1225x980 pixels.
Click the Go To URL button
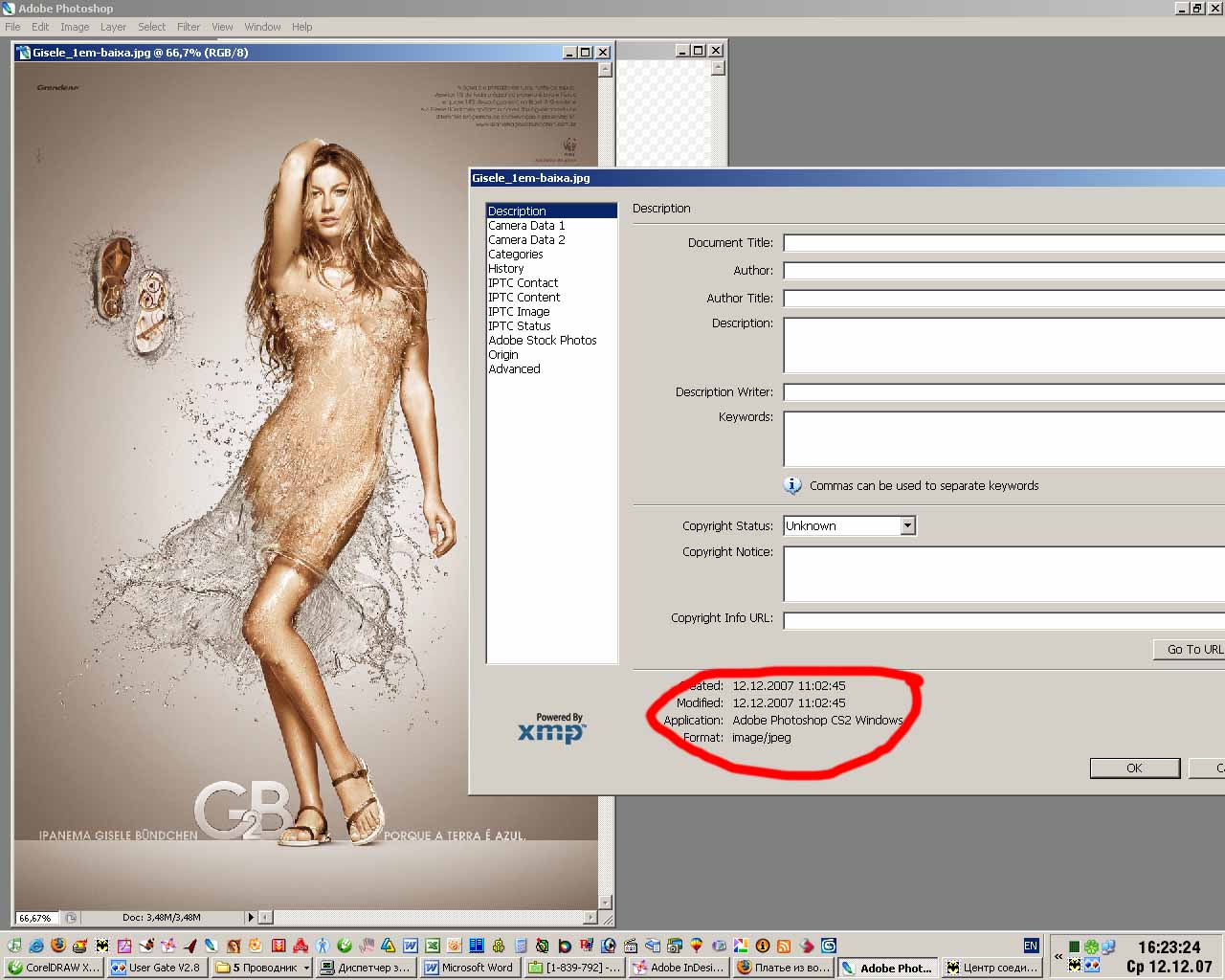click(x=1190, y=649)
